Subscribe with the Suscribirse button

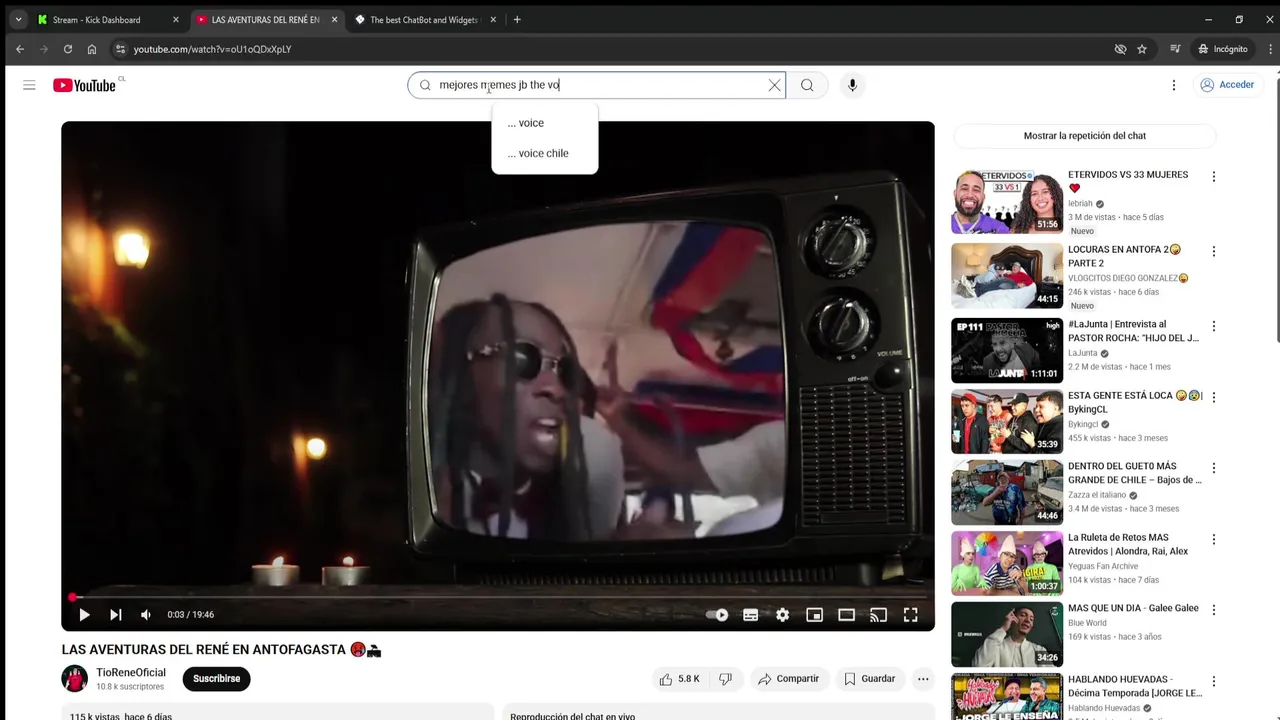[216, 679]
